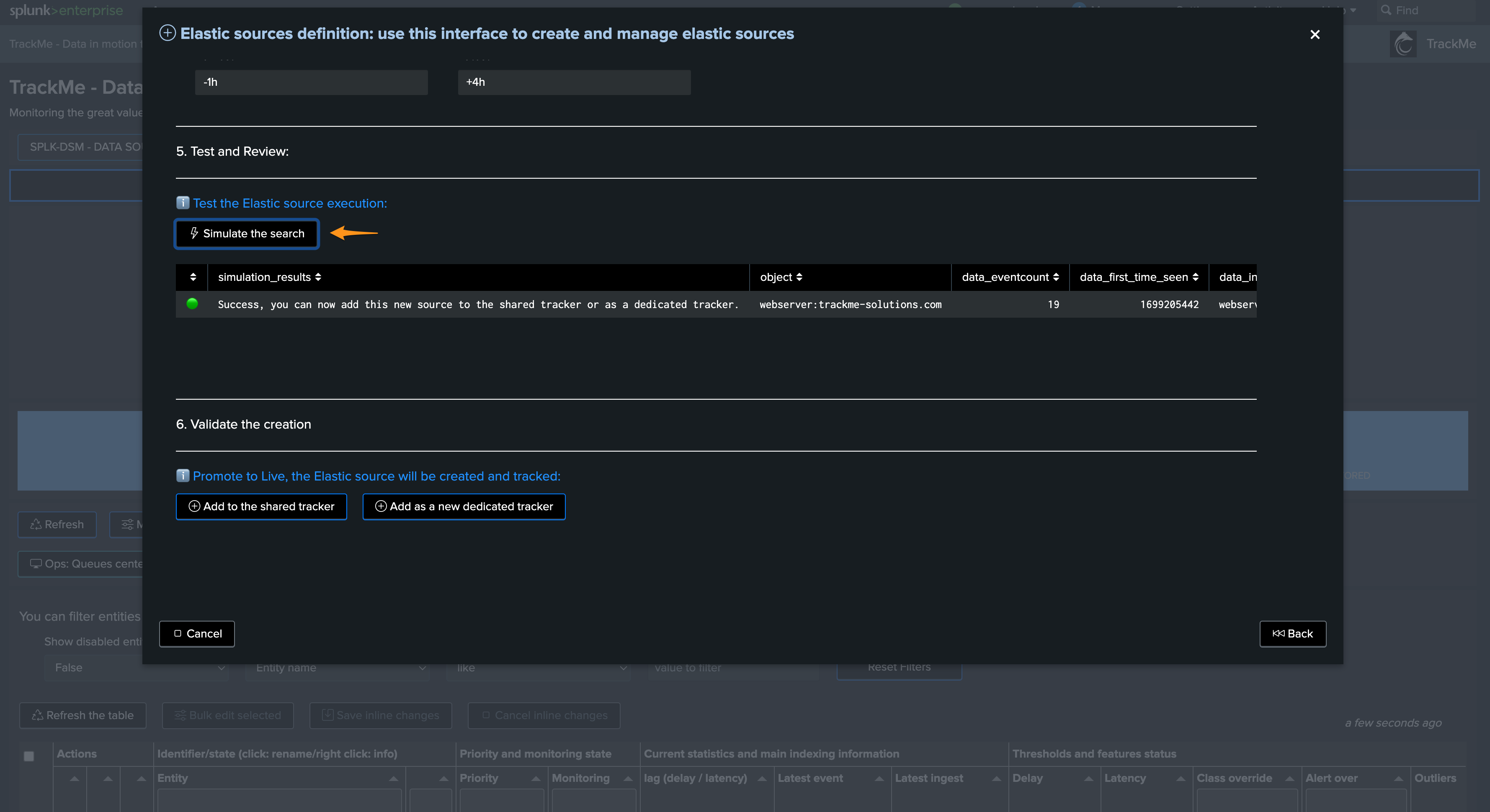The height and width of the screenshot is (812, 1490).
Task: Click the Cancel button in dialog
Action: (x=197, y=633)
